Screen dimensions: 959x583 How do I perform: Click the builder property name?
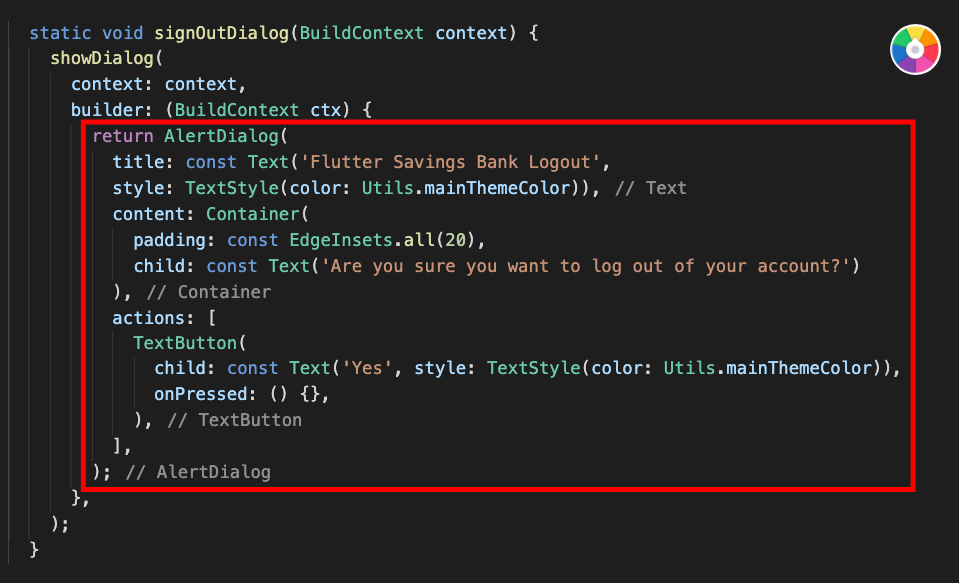[107, 110]
